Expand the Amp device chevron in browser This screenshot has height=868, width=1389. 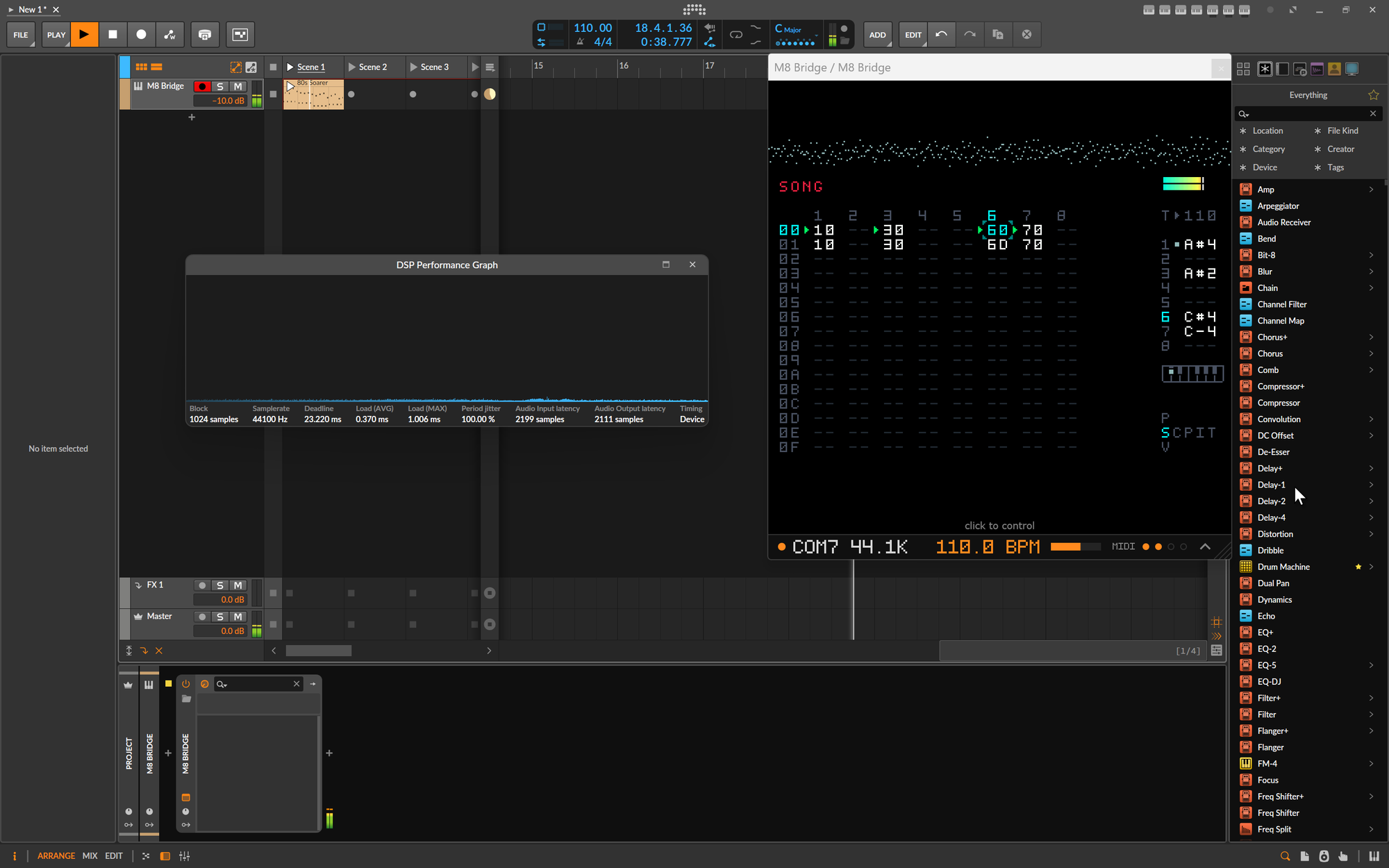[1371, 190]
